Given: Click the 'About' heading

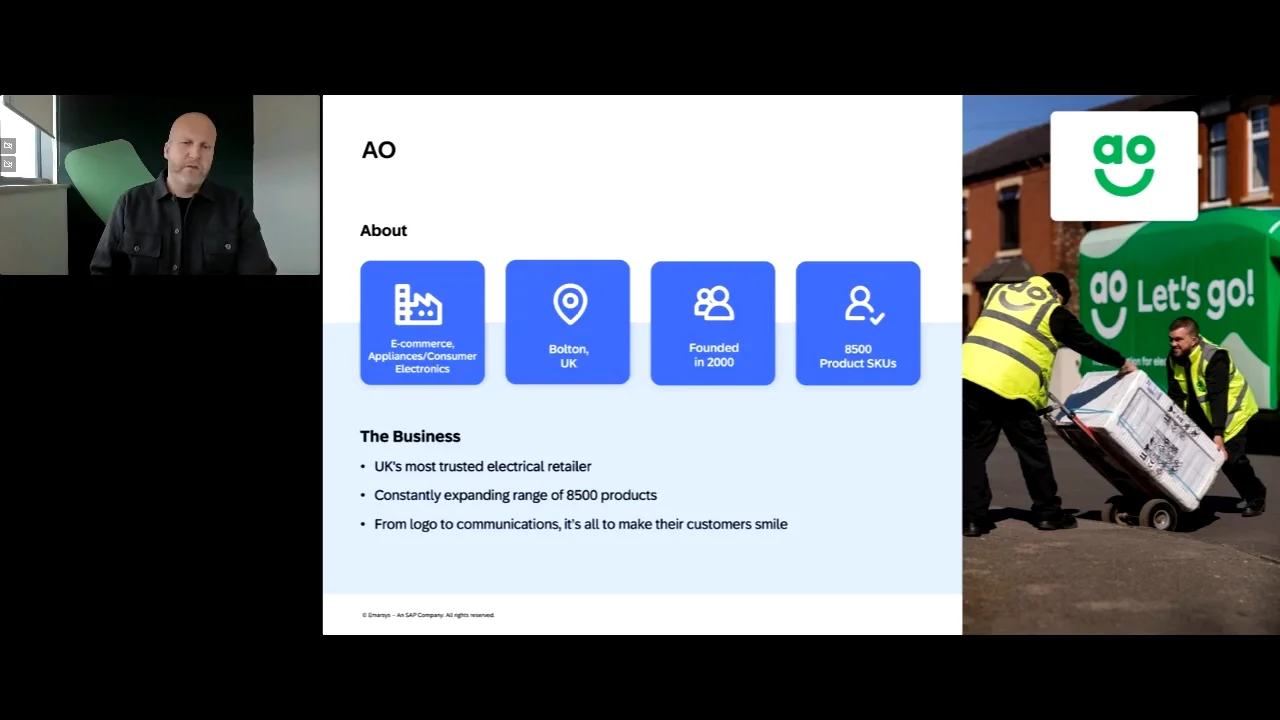Looking at the screenshot, I should [383, 231].
